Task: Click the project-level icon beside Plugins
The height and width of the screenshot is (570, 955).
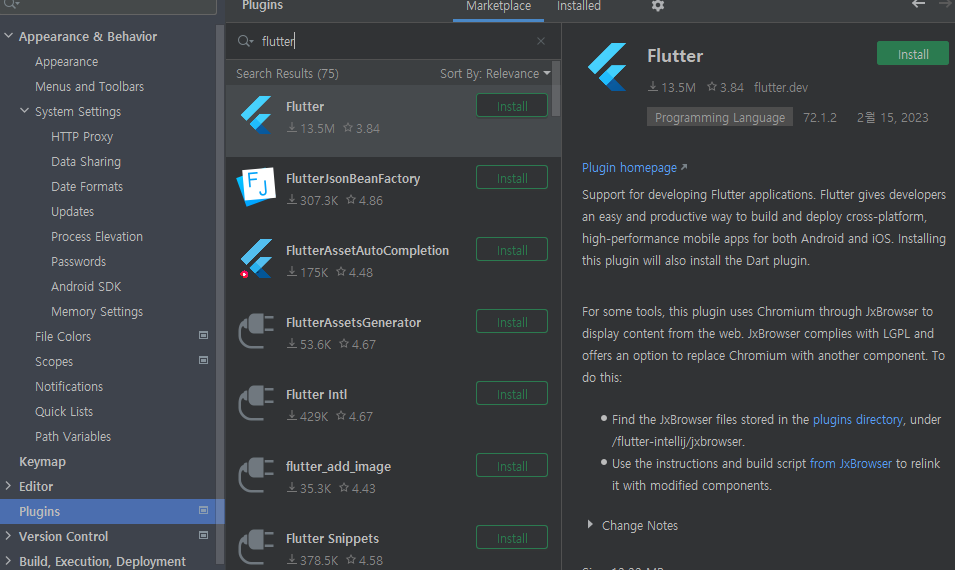Action: pyautogui.click(x=203, y=510)
